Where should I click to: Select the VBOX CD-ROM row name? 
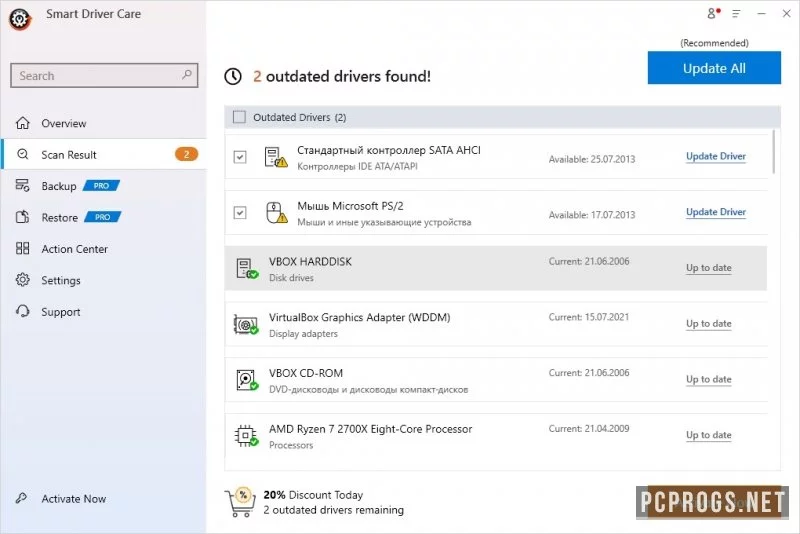tap(306, 373)
